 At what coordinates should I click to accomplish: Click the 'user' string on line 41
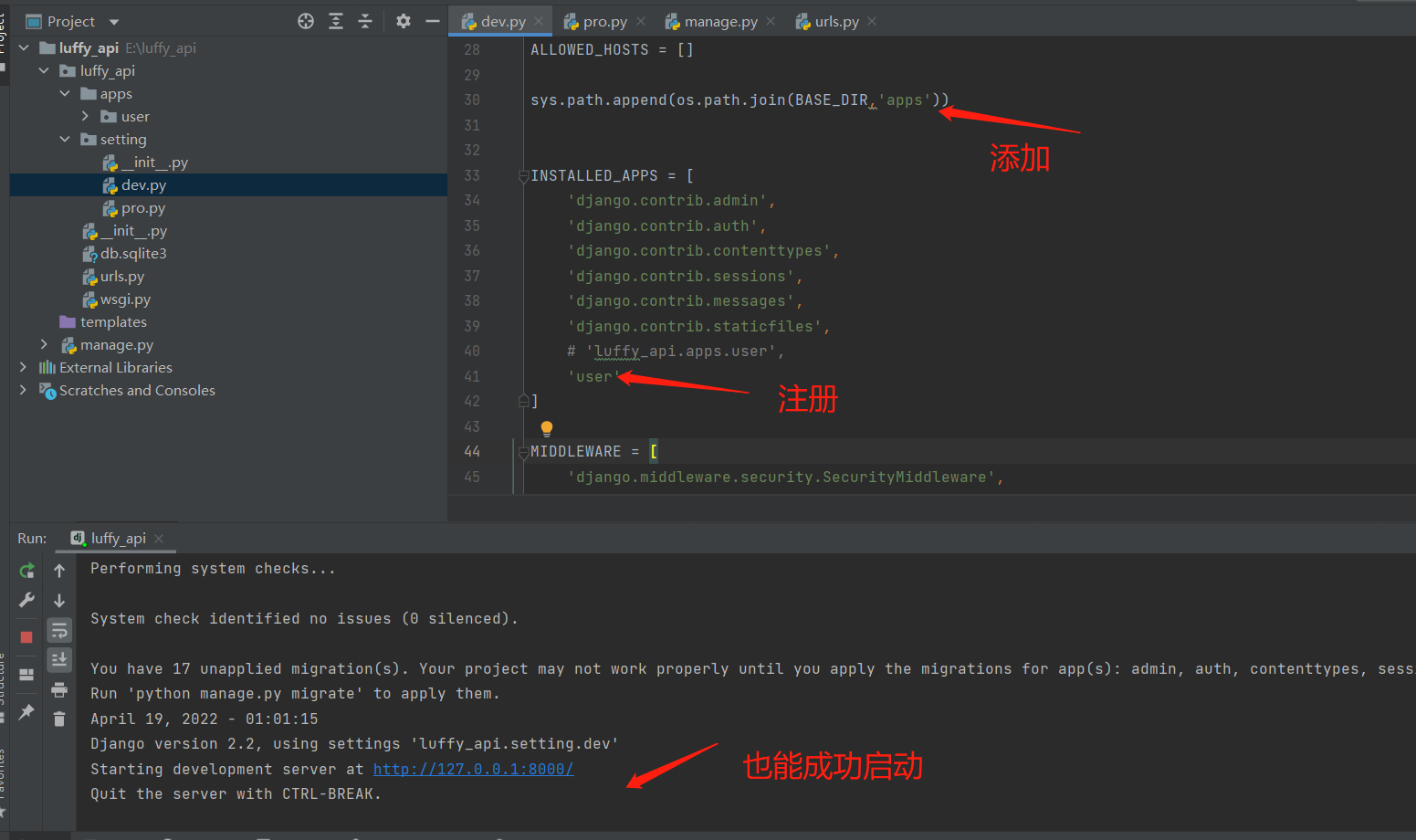click(594, 376)
